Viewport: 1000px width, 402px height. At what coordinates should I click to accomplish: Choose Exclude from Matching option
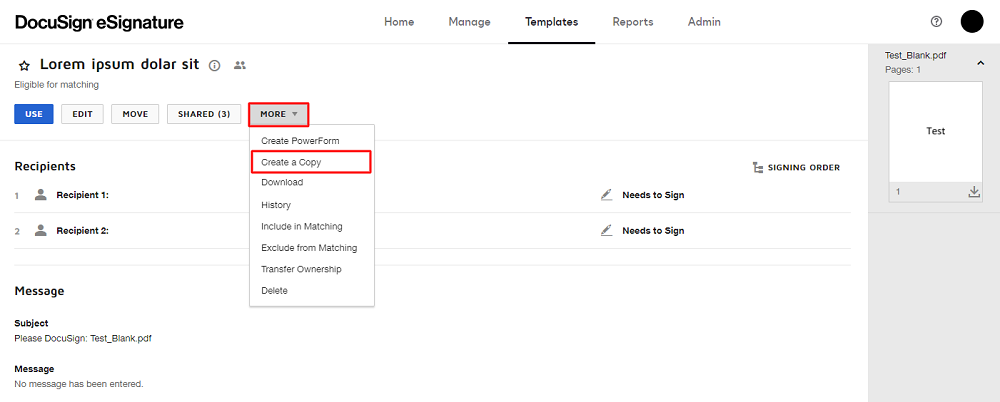[x=309, y=248]
